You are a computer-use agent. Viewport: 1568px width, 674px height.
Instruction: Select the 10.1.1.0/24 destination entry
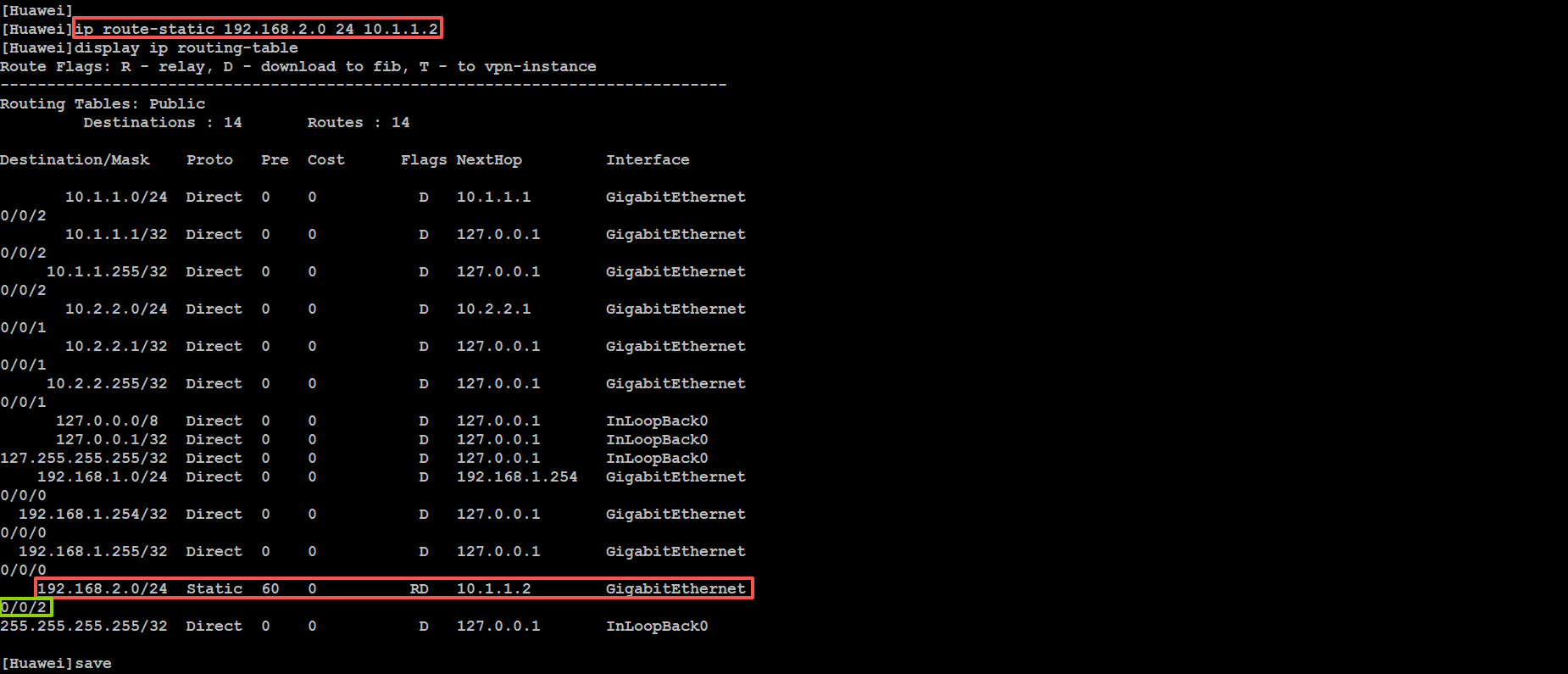[116, 198]
